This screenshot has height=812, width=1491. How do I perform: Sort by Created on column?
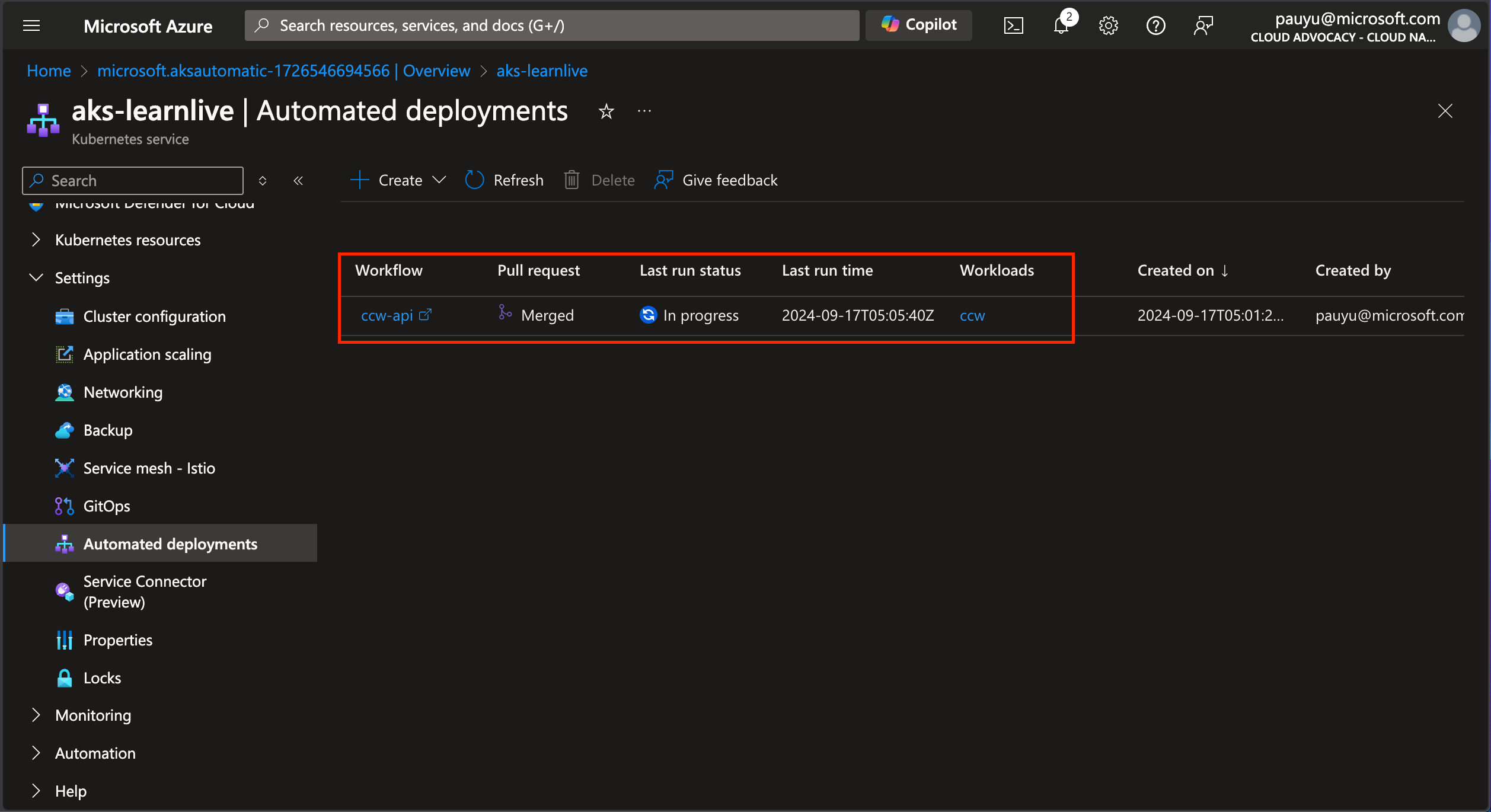pos(1183,271)
